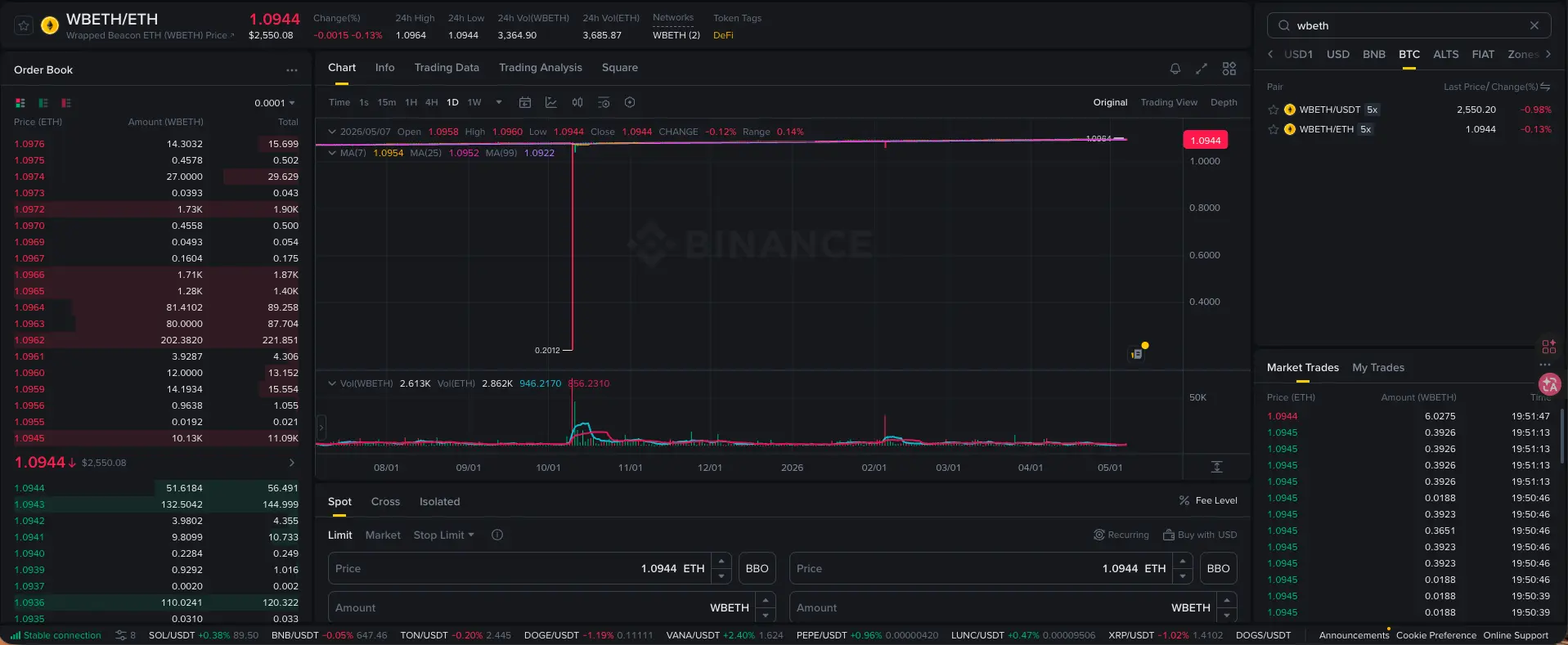Click the search magnifier icon
This screenshot has height=645, width=1568.
pyautogui.click(x=1284, y=25)
